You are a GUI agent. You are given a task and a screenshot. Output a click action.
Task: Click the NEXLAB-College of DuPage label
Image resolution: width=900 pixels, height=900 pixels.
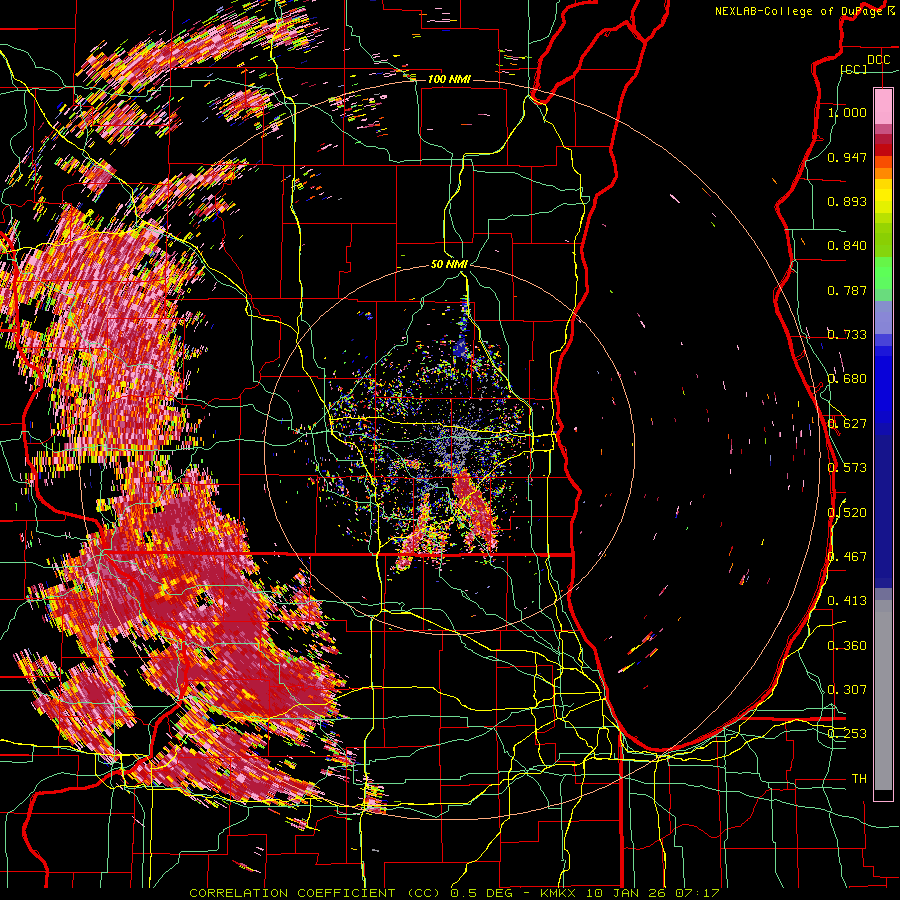pos(804,11)
